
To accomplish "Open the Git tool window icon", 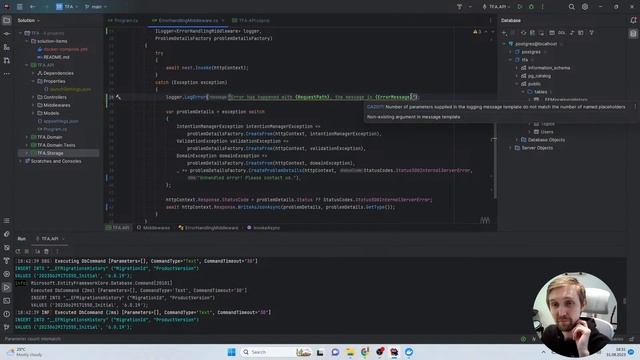I will click(x=7, y=327).
